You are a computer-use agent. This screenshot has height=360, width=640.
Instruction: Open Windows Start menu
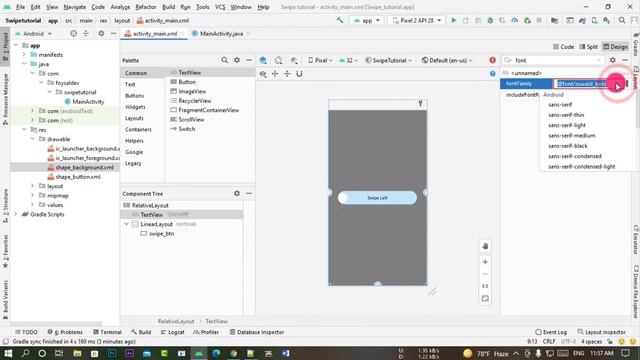click(x=8, y=353)
